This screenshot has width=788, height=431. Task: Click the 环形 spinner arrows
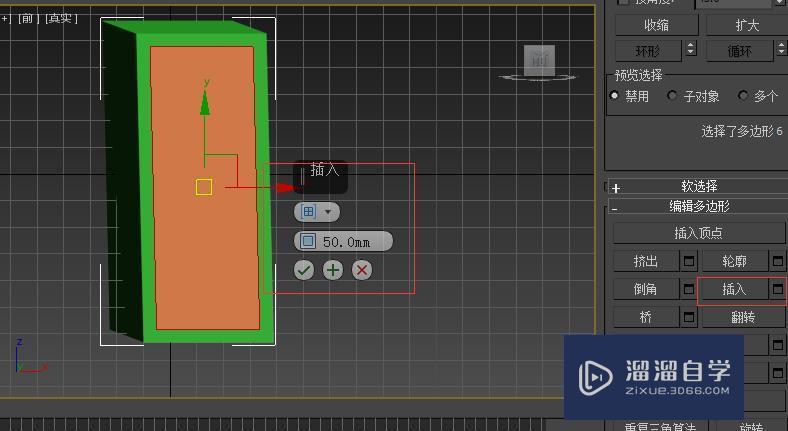[691, 49]
